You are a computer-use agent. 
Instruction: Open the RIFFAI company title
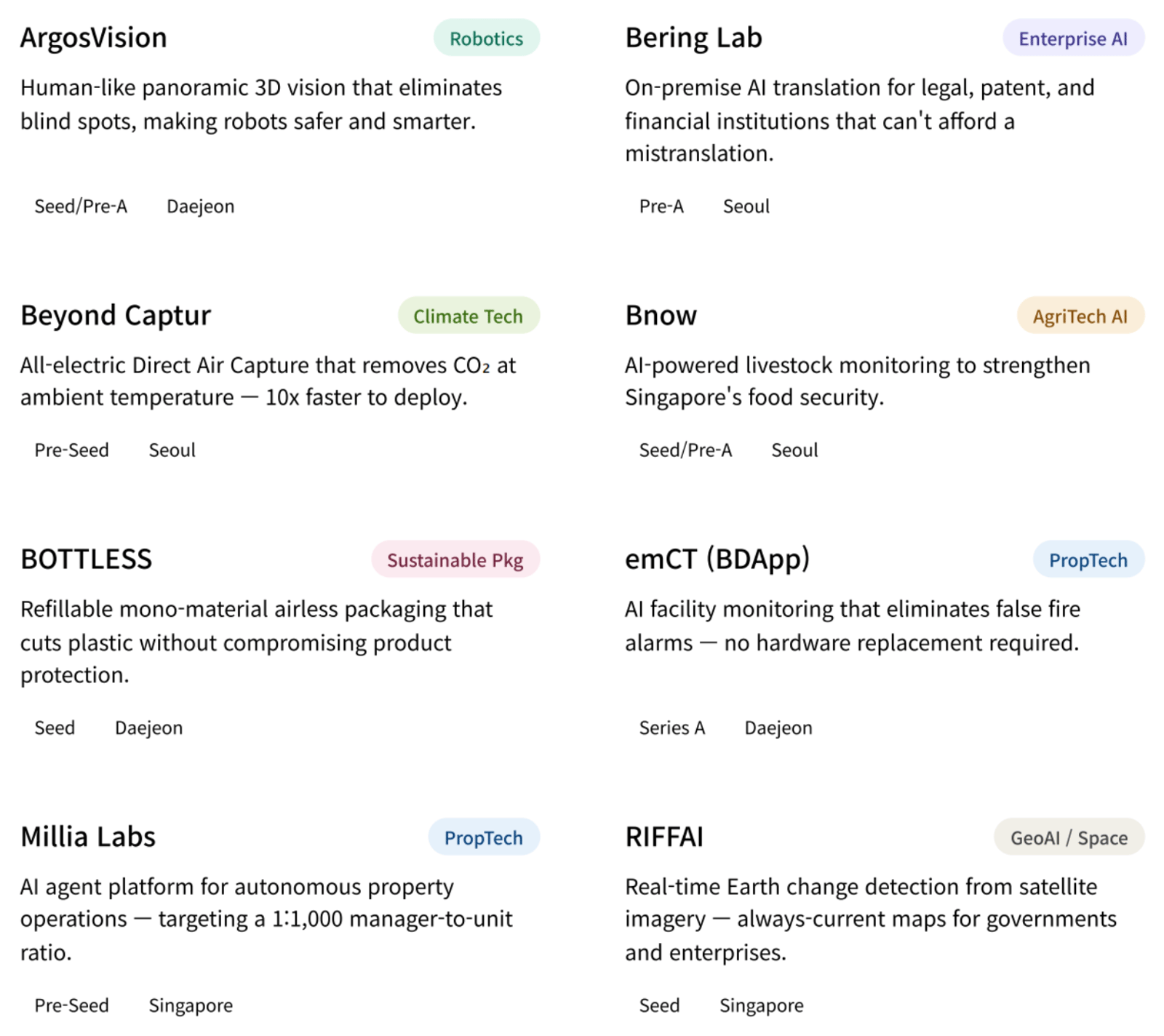[664, 837]
